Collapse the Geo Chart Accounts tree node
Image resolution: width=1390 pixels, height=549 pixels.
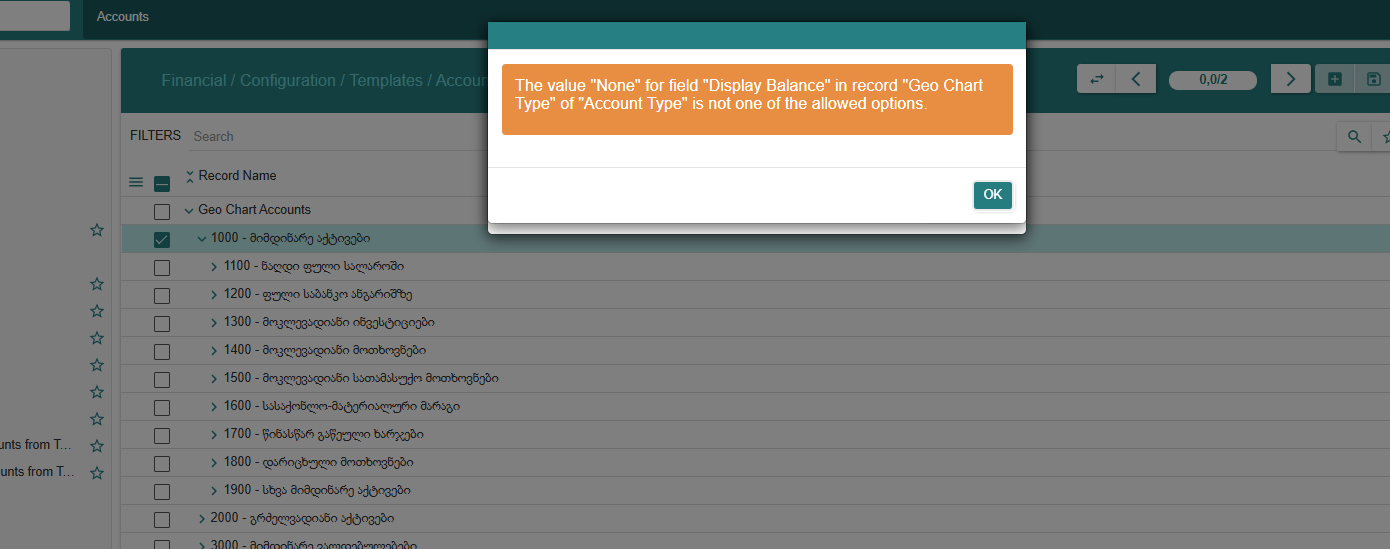[189, 211]
